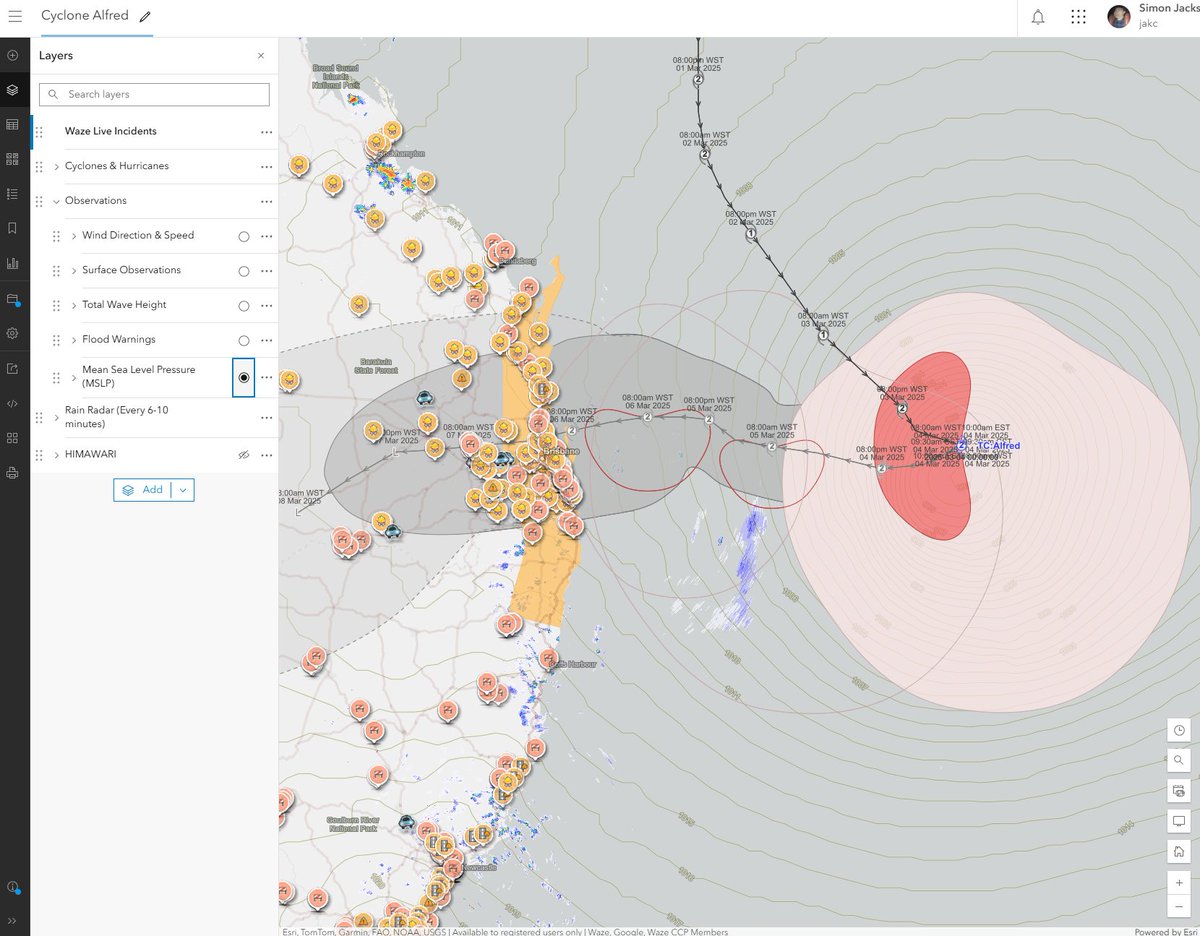Open Add button dropdown arrow
Viewport: 1200px width, 936px height.
pyautogui.click(x=182, y=490)
